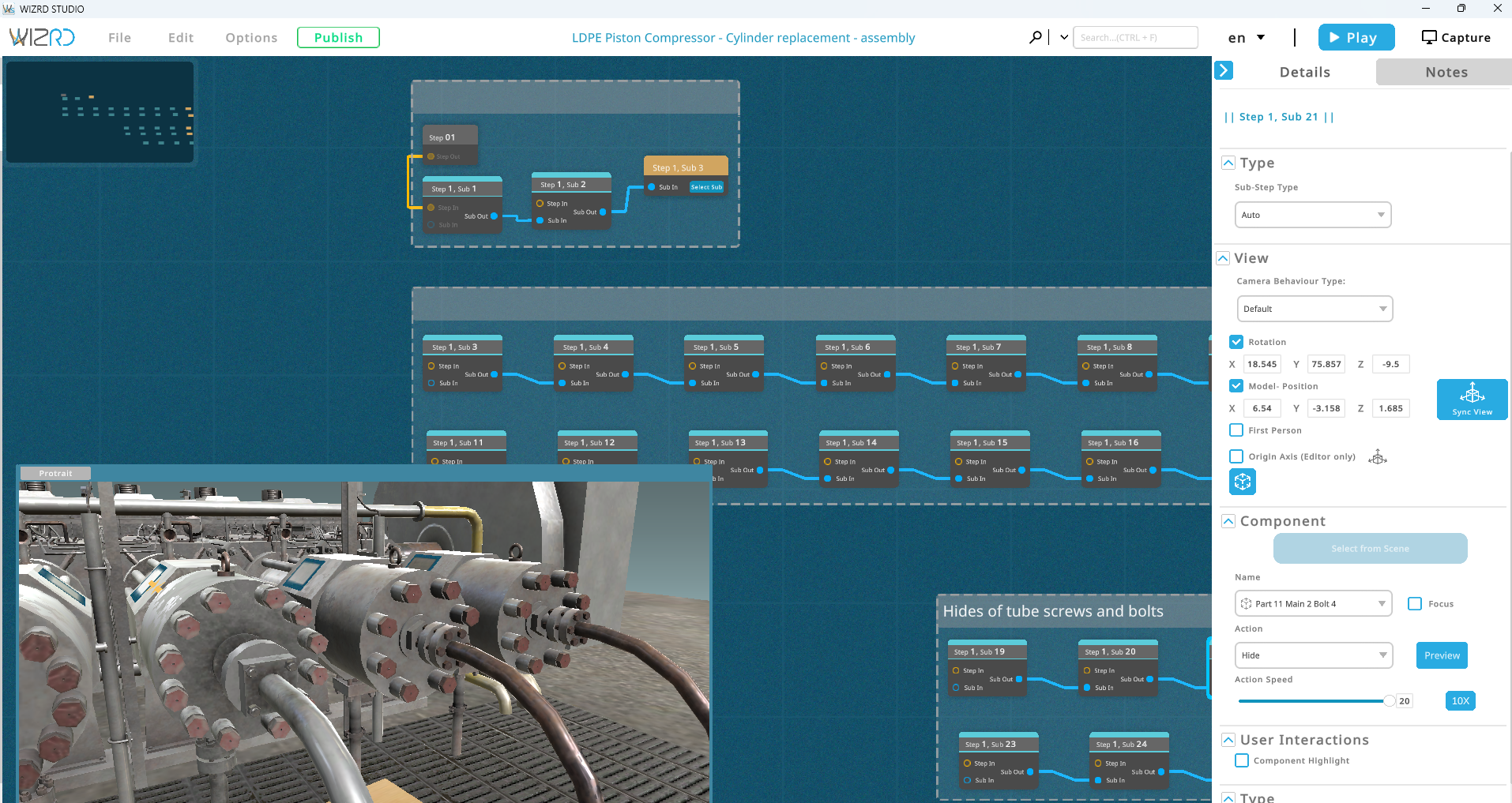Open the Action Hide dropdown

(1313, 655)
